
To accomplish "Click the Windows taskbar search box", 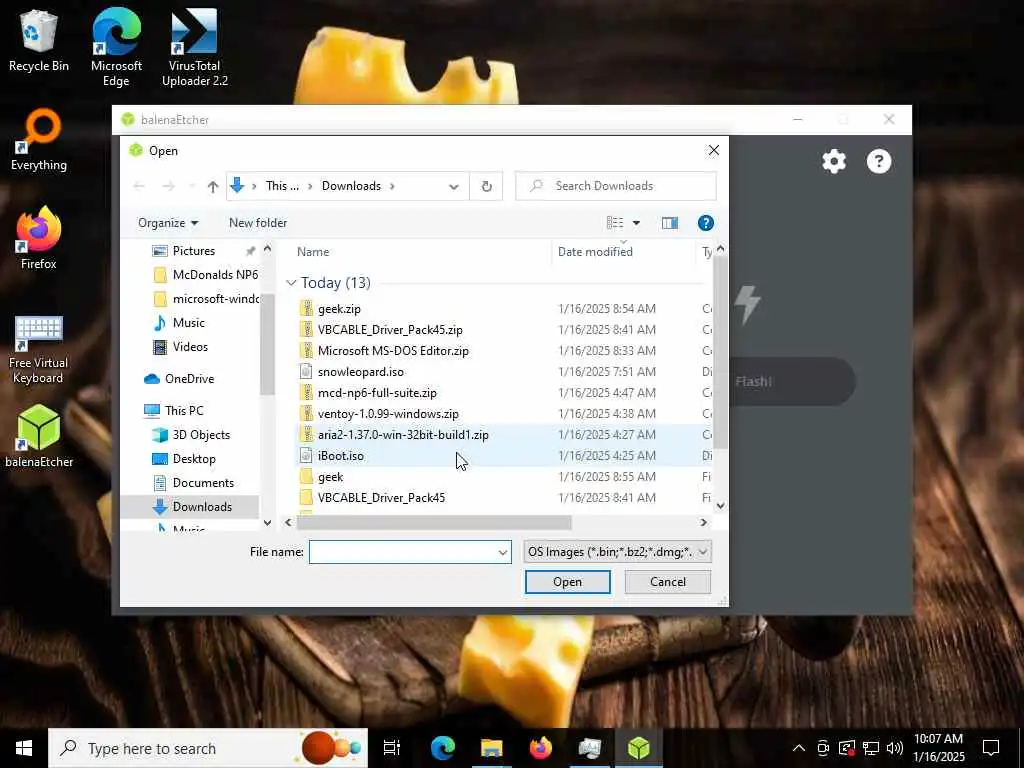I will 208,748.
